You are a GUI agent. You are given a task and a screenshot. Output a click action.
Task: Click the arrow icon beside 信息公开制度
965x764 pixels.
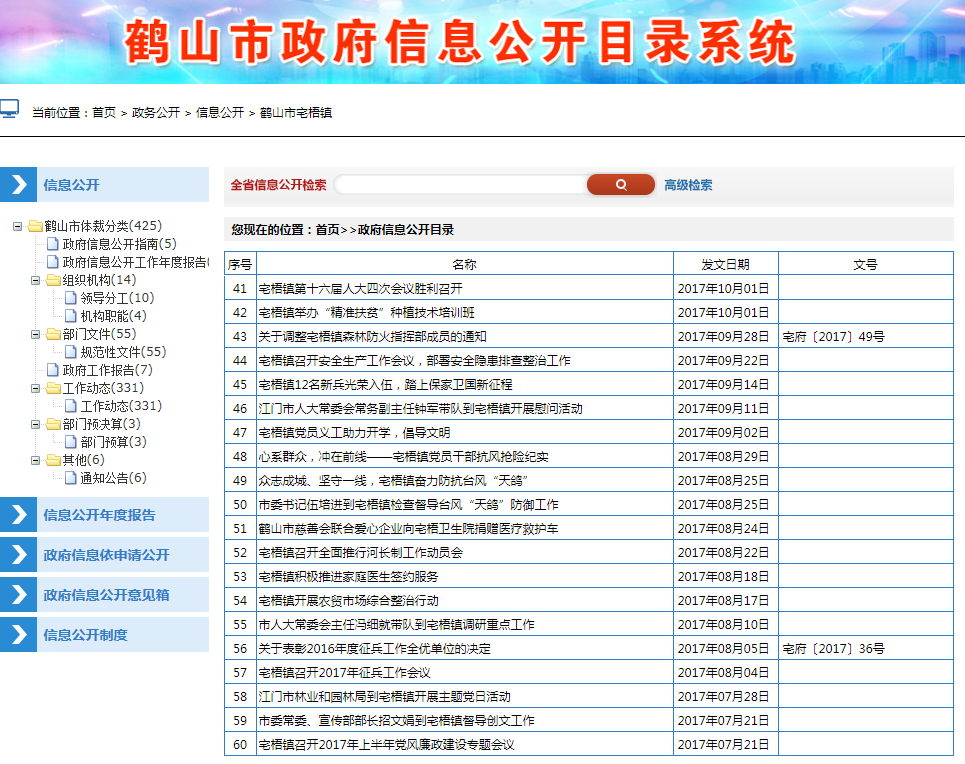coord(18,635)
